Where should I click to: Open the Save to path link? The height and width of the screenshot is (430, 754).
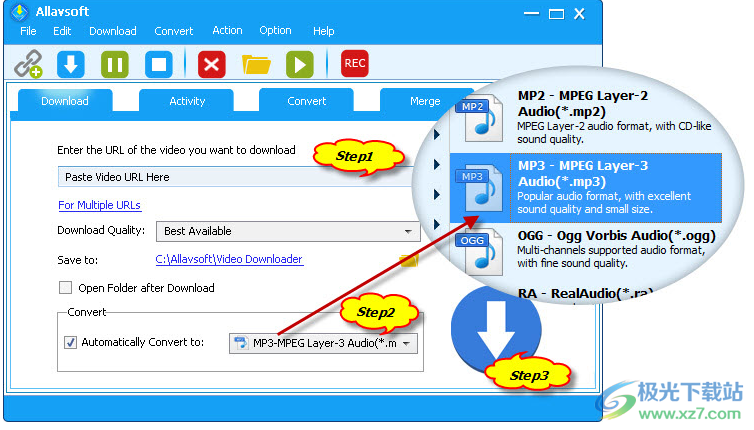point(229,259)
